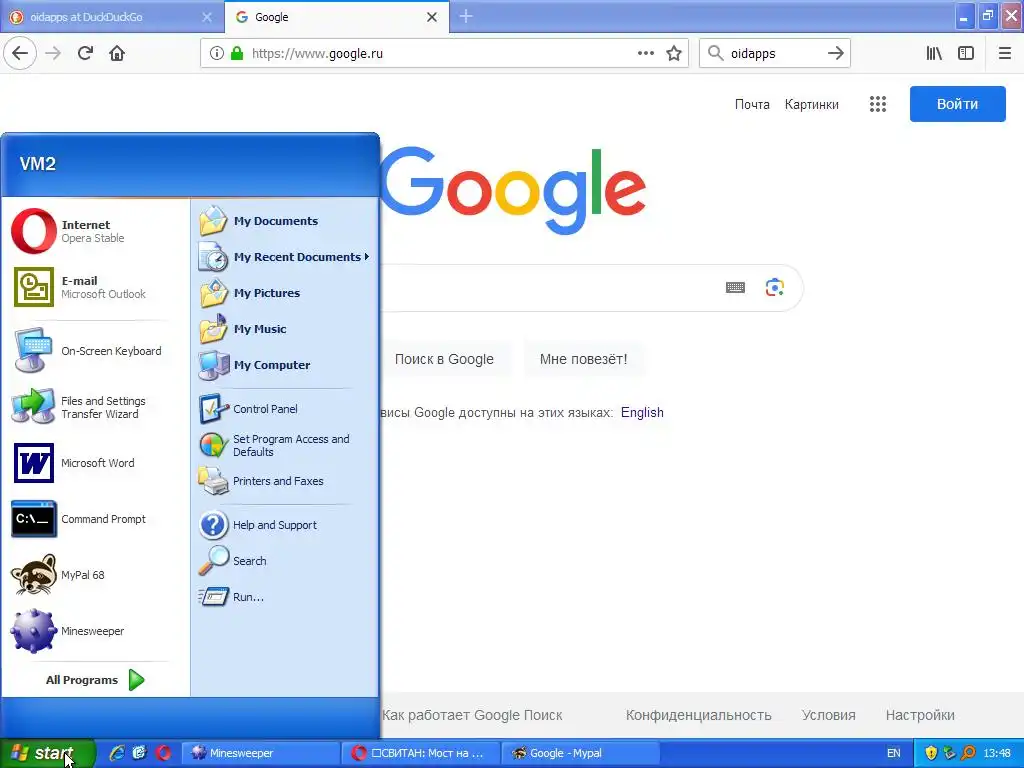This screenshot has height=768, width=1024.
Task: Open page actions three-dot menu
Action: (x=646, y=53)
